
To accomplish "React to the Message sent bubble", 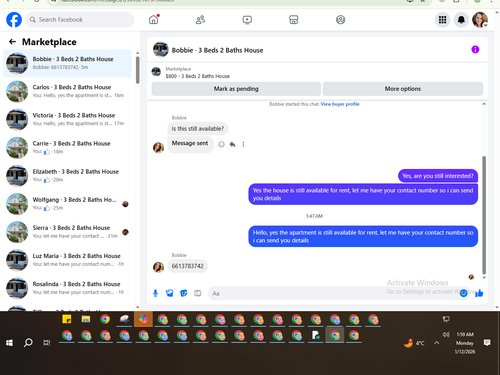I will point(221,144).
